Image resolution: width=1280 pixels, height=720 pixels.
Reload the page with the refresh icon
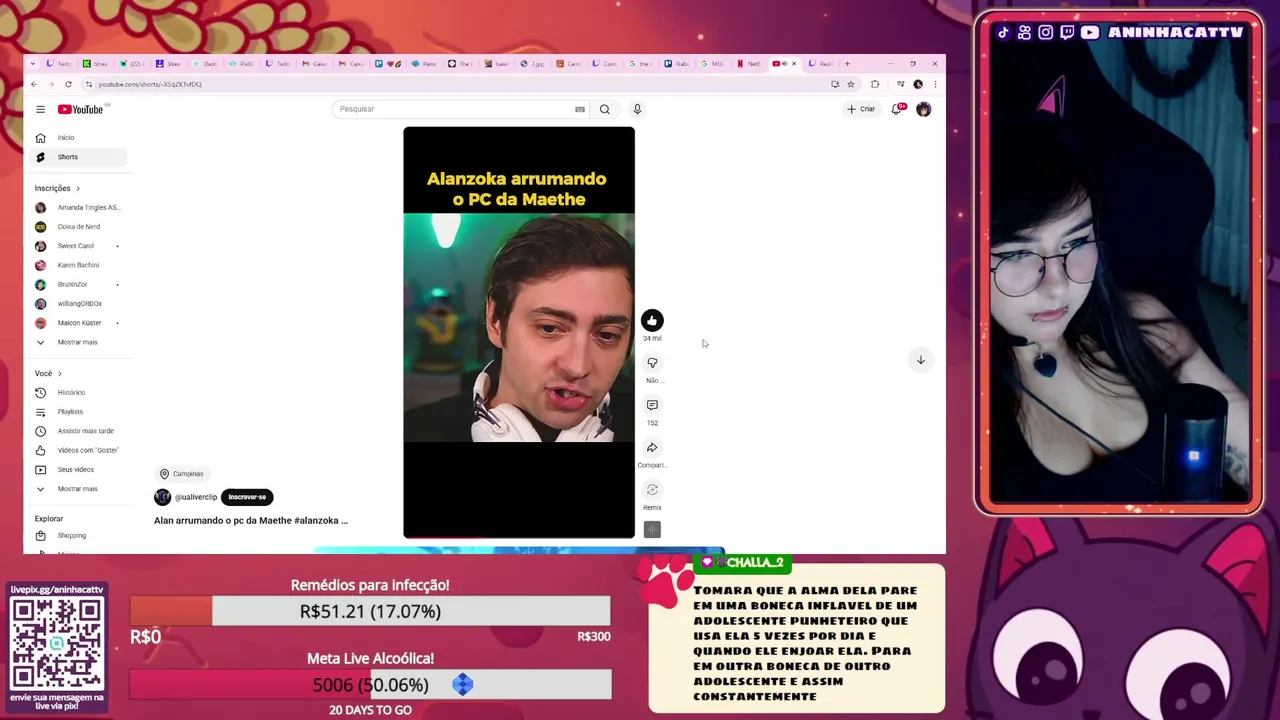click(x=68, y=84)
